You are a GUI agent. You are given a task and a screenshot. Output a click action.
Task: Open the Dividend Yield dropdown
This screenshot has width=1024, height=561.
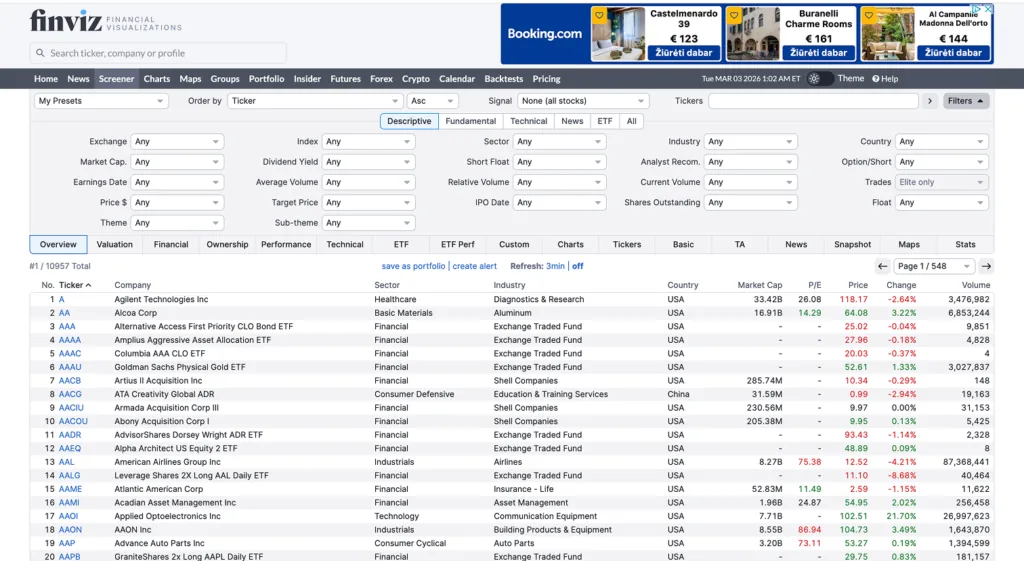click(x=368, y=161)
